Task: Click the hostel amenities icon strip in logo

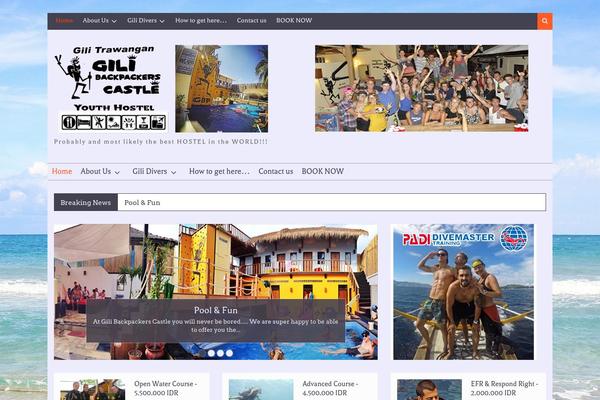Action: click(x=114, y=122)
